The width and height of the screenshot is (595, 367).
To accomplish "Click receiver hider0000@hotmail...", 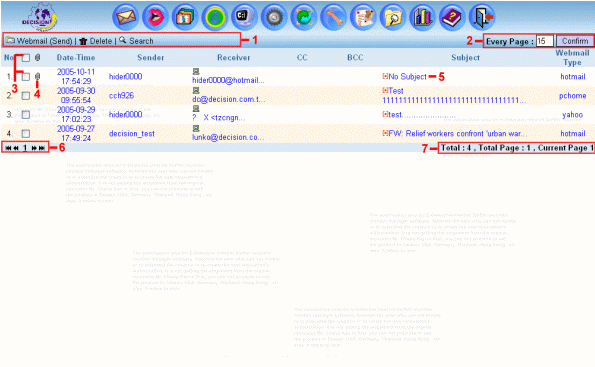I will pyautogui.click(x=228, y=80).
